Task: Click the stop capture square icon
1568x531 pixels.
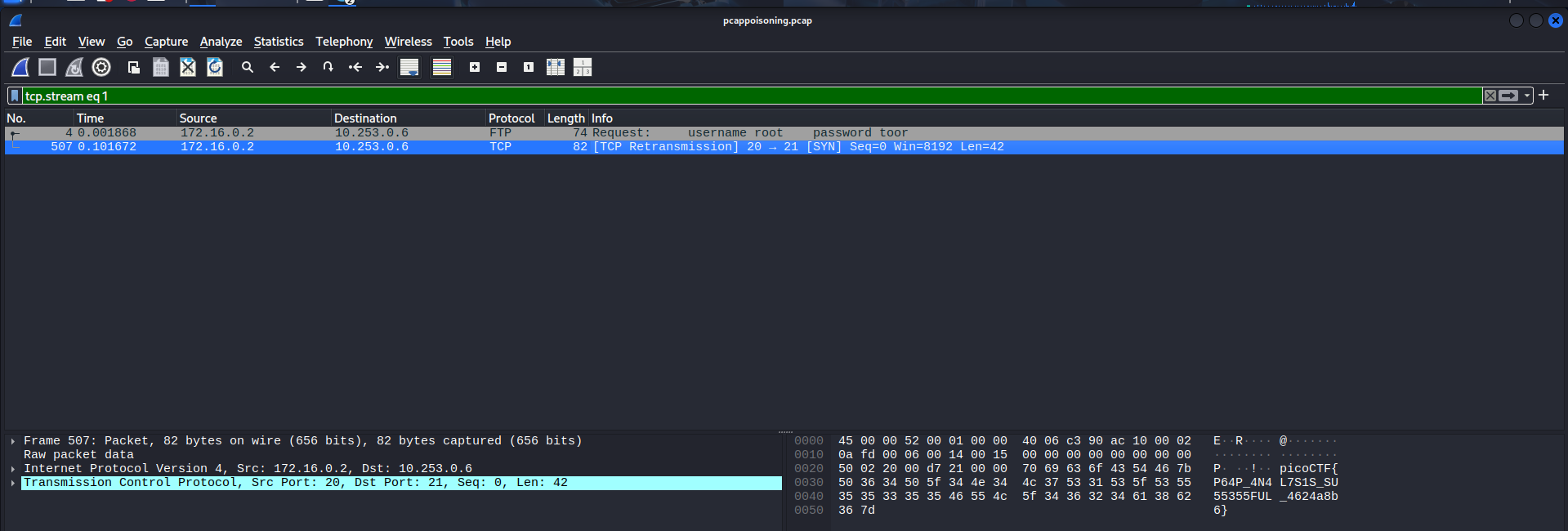Action: coord(47,68)
